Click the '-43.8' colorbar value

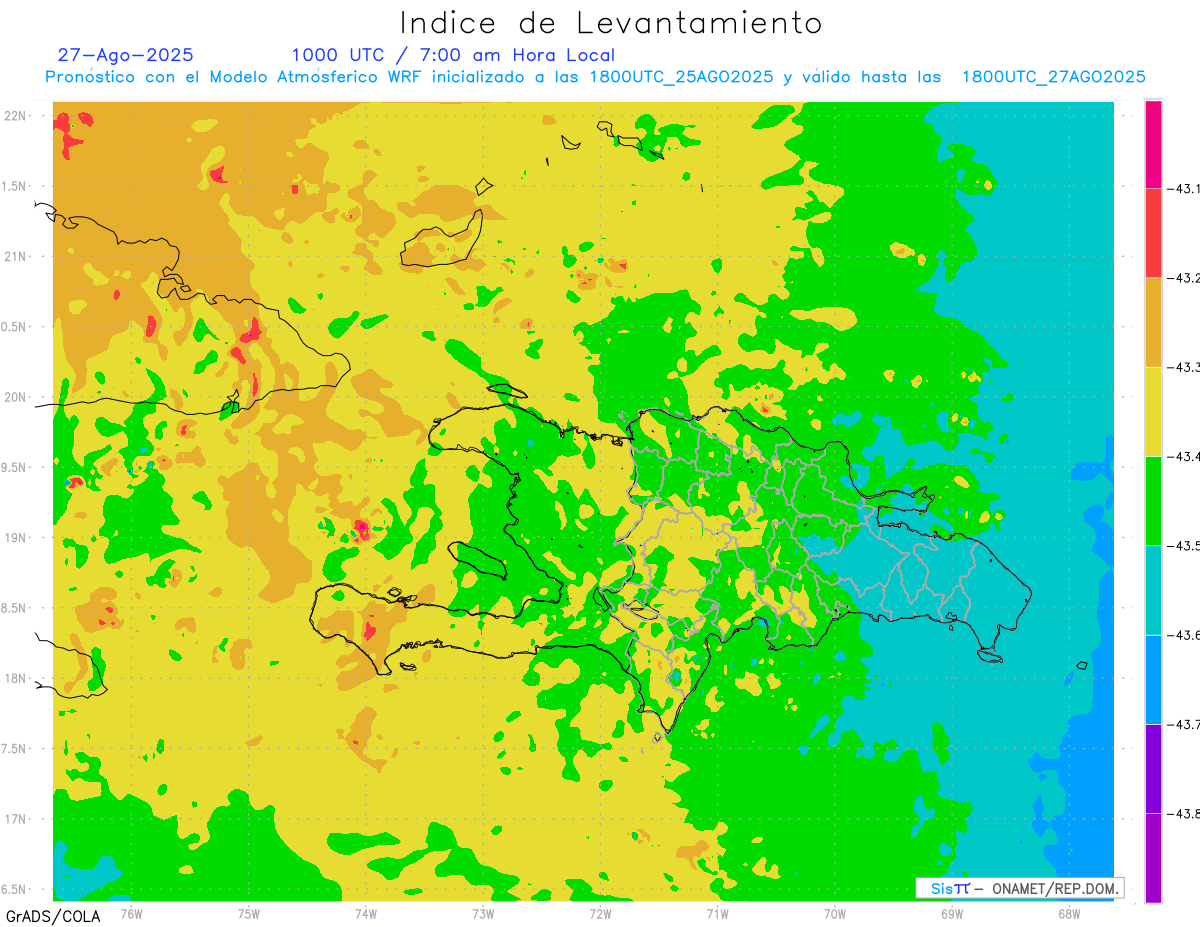point(1184,813)
